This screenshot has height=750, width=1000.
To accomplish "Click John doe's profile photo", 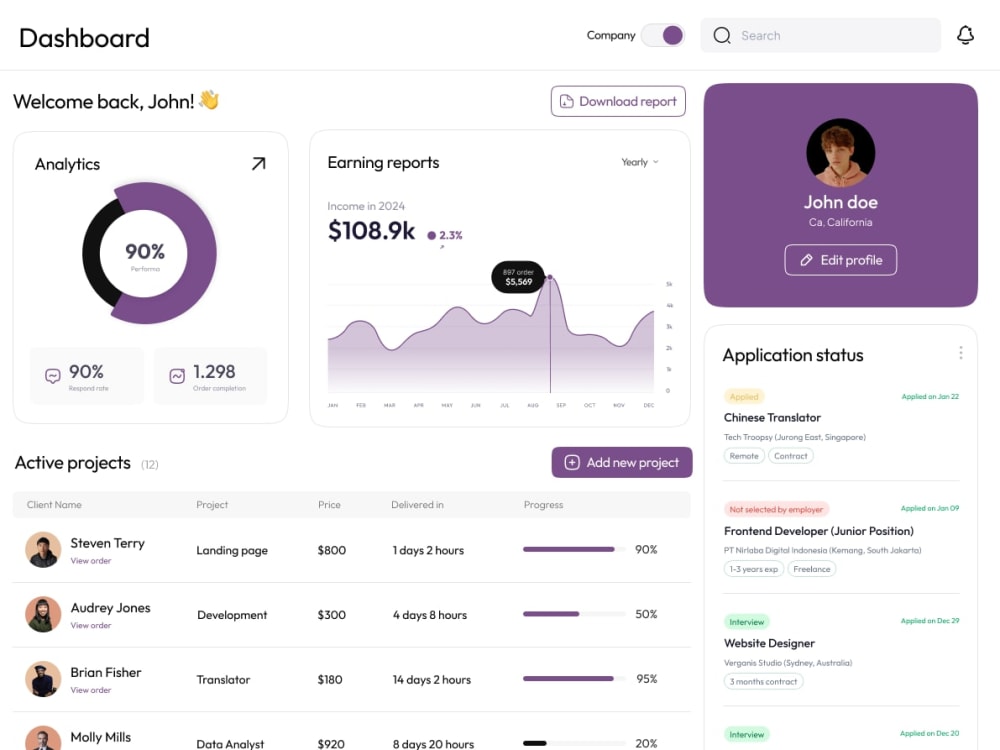I will (841, 152).
